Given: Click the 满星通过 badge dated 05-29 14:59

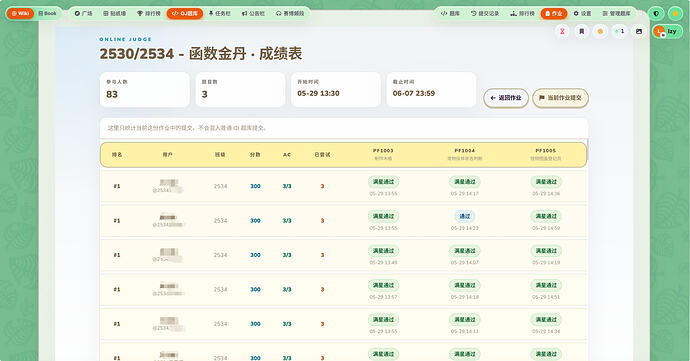Looking at the screenshot, I should pyautogui.click(x=546, y=216).
